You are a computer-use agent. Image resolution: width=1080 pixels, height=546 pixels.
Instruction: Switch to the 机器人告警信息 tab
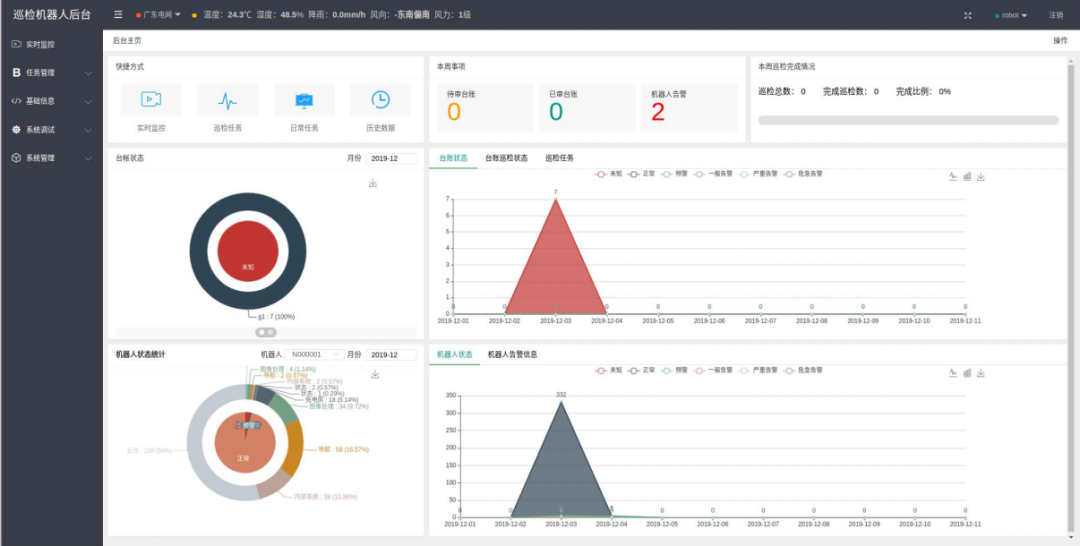tap(512, 354)
